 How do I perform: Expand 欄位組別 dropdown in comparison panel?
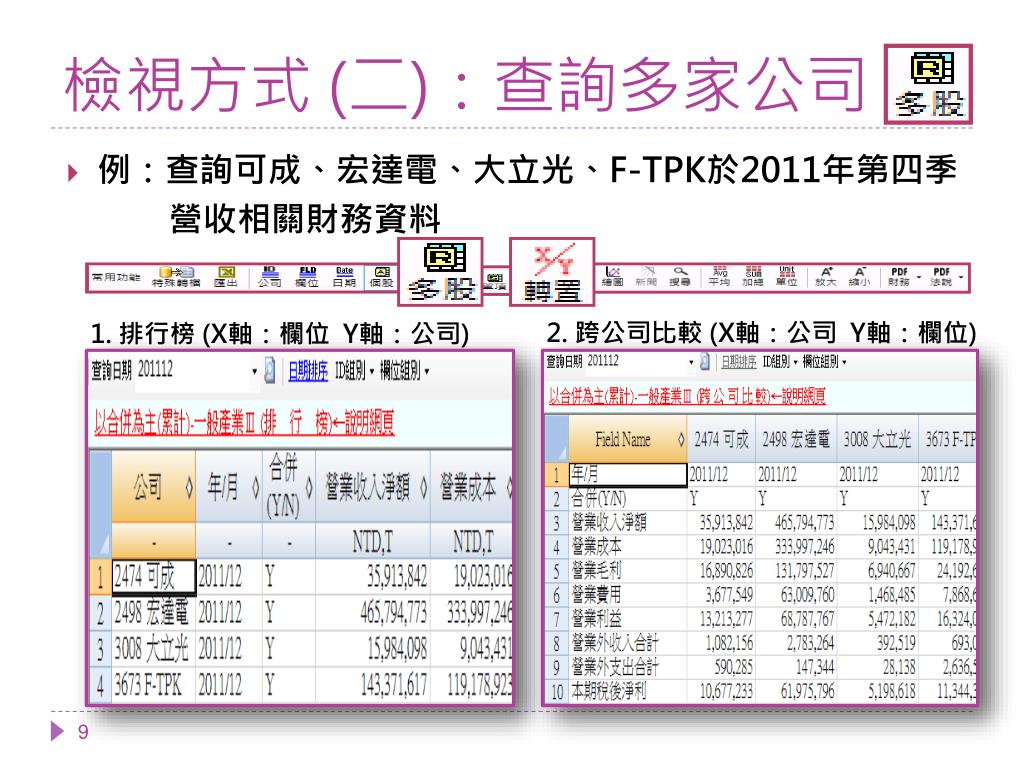[824, 361]
